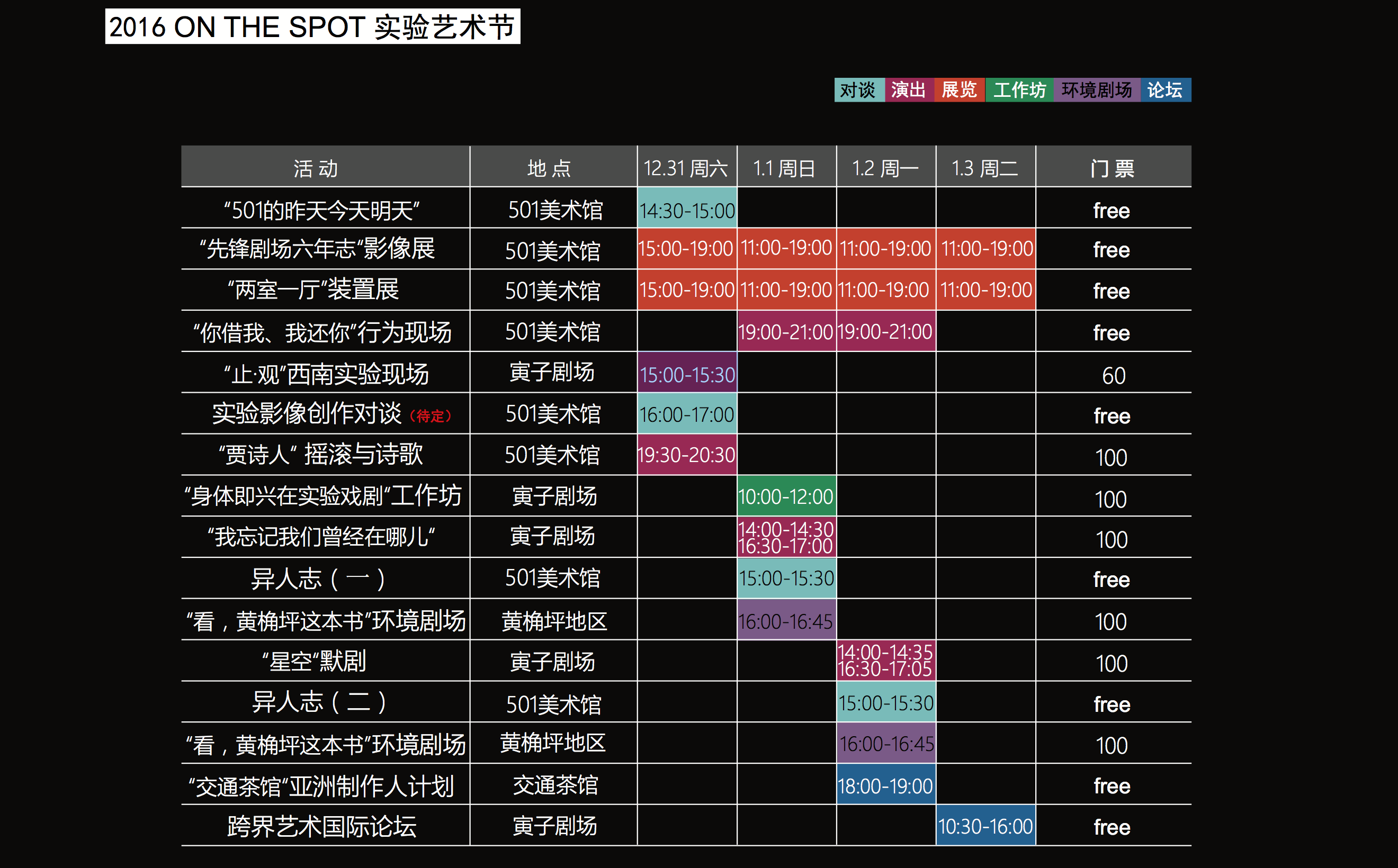Click 黄桷坪地区 venue below 异人志（一）
The height and width of the screenshot is (868, 1398).
click(x=554, y=621)
